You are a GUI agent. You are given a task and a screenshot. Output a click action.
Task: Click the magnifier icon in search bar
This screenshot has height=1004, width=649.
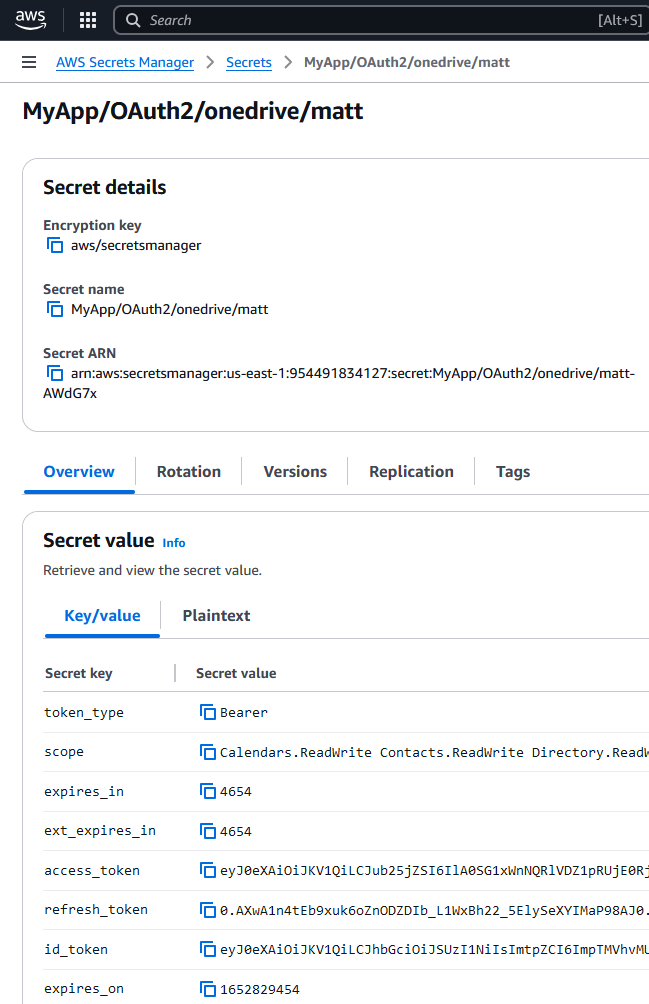click(x=133, y=20)
